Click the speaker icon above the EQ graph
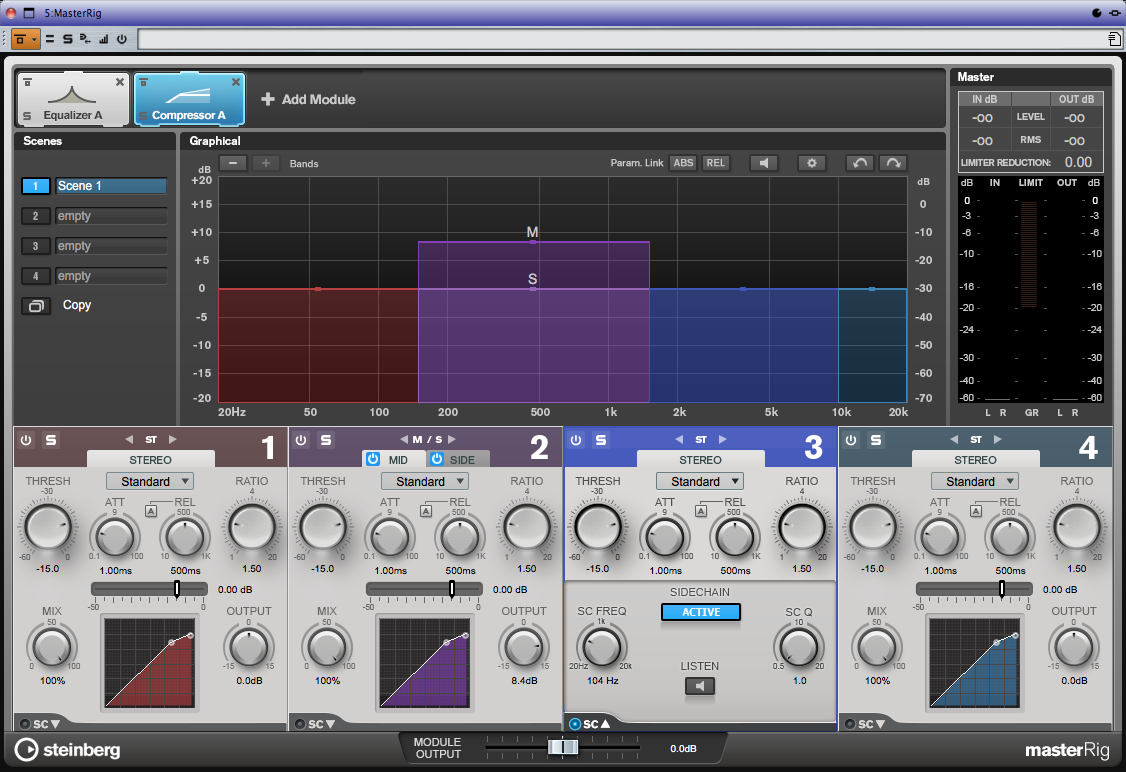 coord(763,163)
